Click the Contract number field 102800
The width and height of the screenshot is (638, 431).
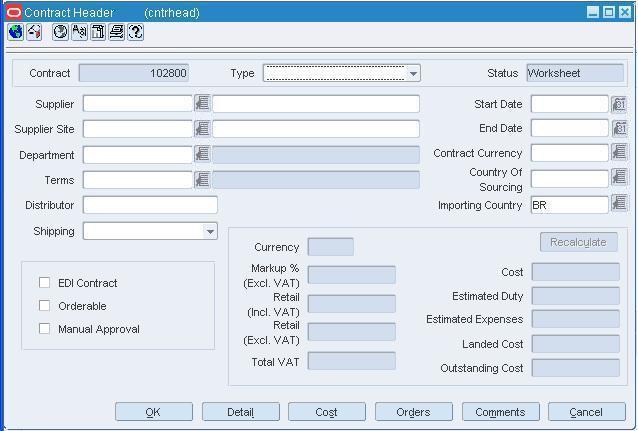(133, 73)
